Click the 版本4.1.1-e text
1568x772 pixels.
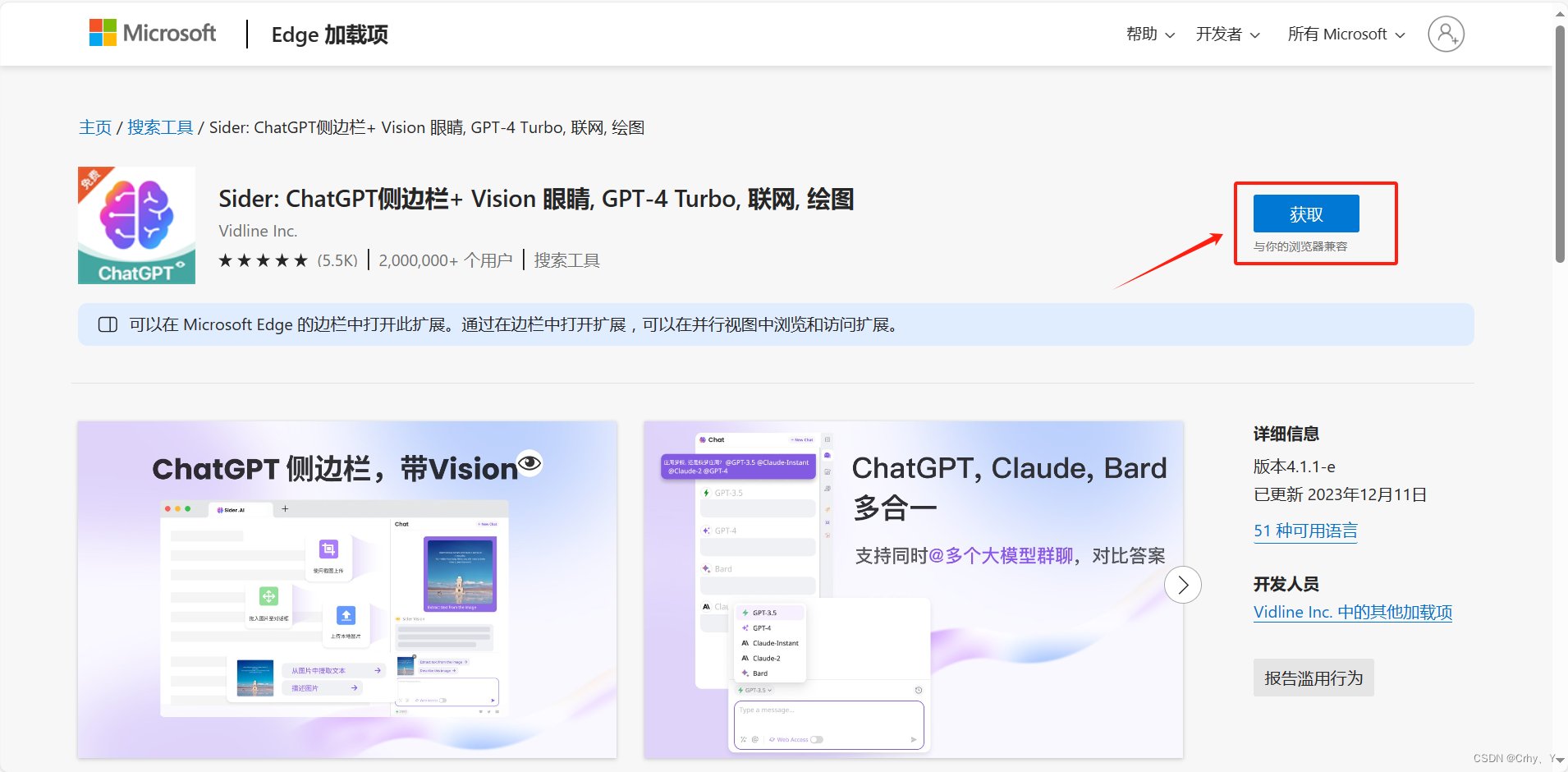point(1295,466)
